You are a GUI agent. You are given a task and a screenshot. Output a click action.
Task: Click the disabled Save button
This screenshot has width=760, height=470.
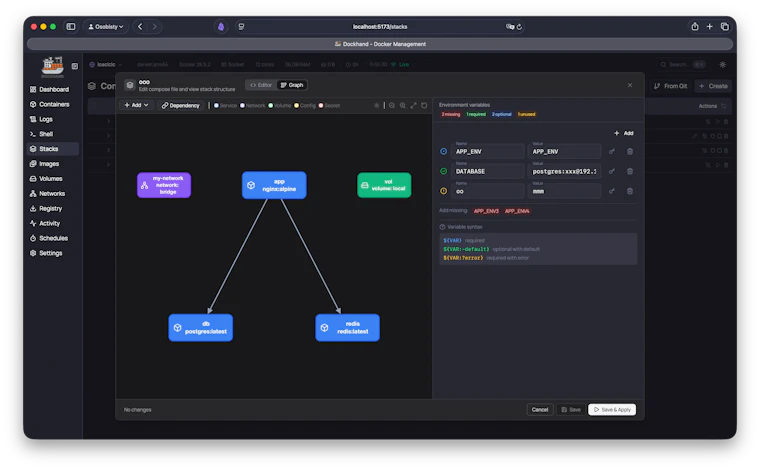[570, 410]
